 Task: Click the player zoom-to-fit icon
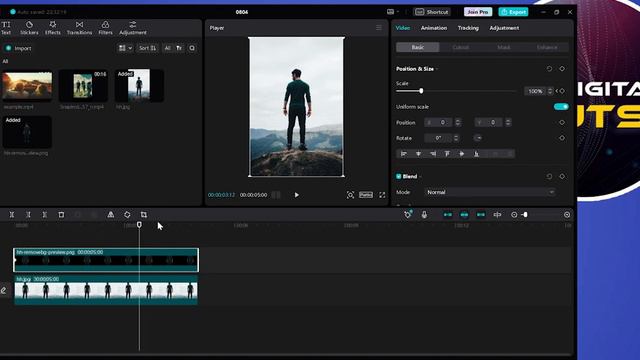pyautogui.click(x=350, y=195)
